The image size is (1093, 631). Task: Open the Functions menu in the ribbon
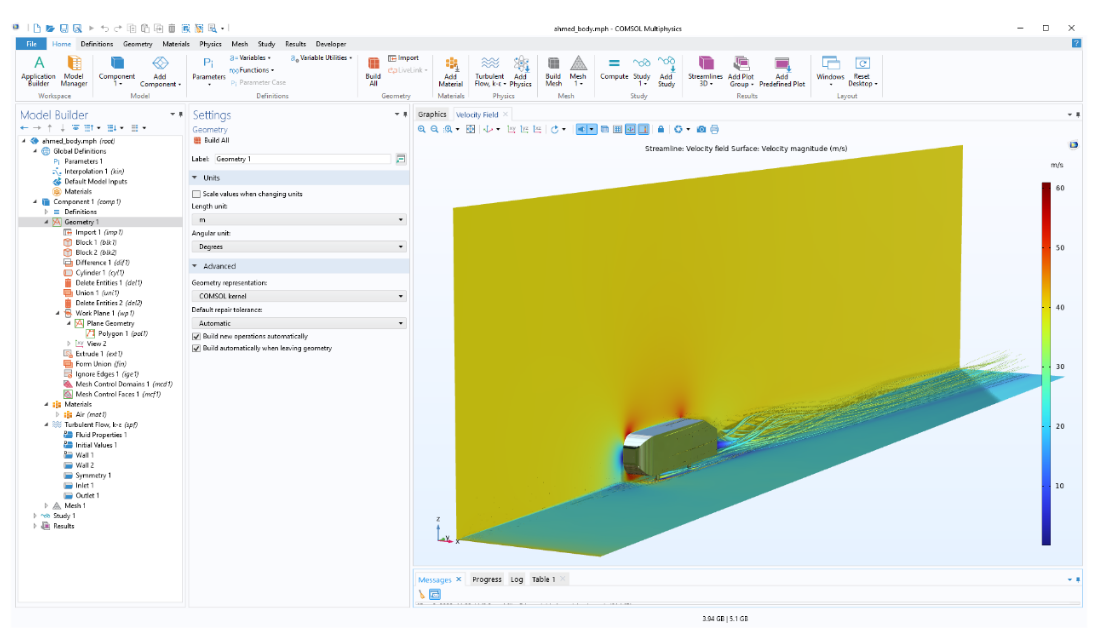click(x=252, y=70)
